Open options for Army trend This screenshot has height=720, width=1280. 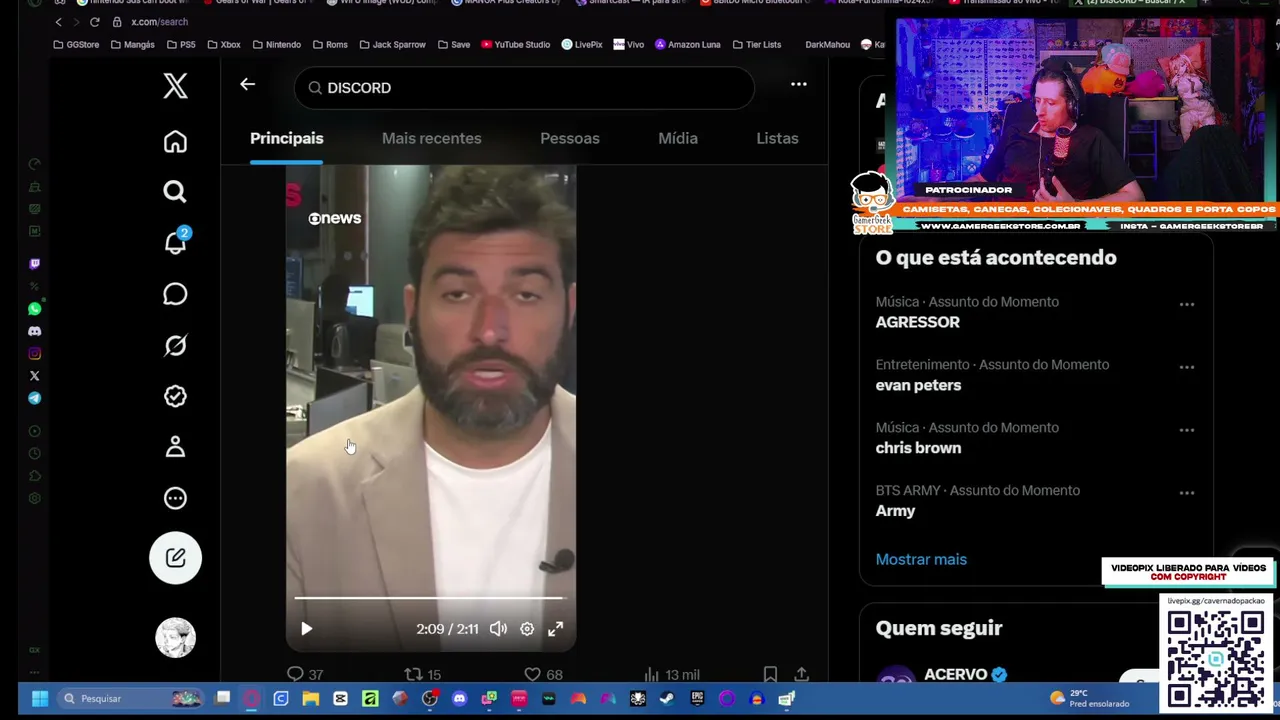point(1187,493)
